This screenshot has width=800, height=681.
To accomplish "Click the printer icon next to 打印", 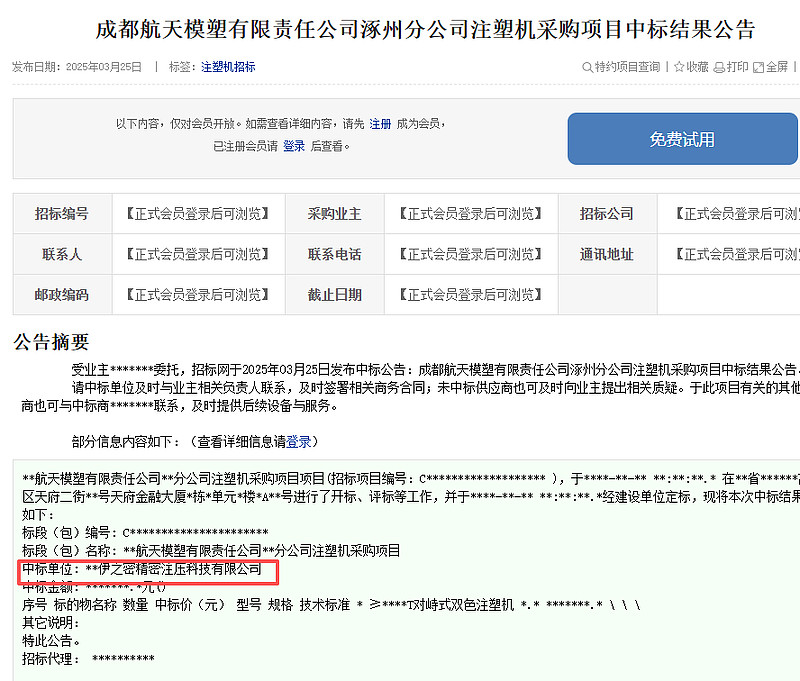I will pos(719,67).
